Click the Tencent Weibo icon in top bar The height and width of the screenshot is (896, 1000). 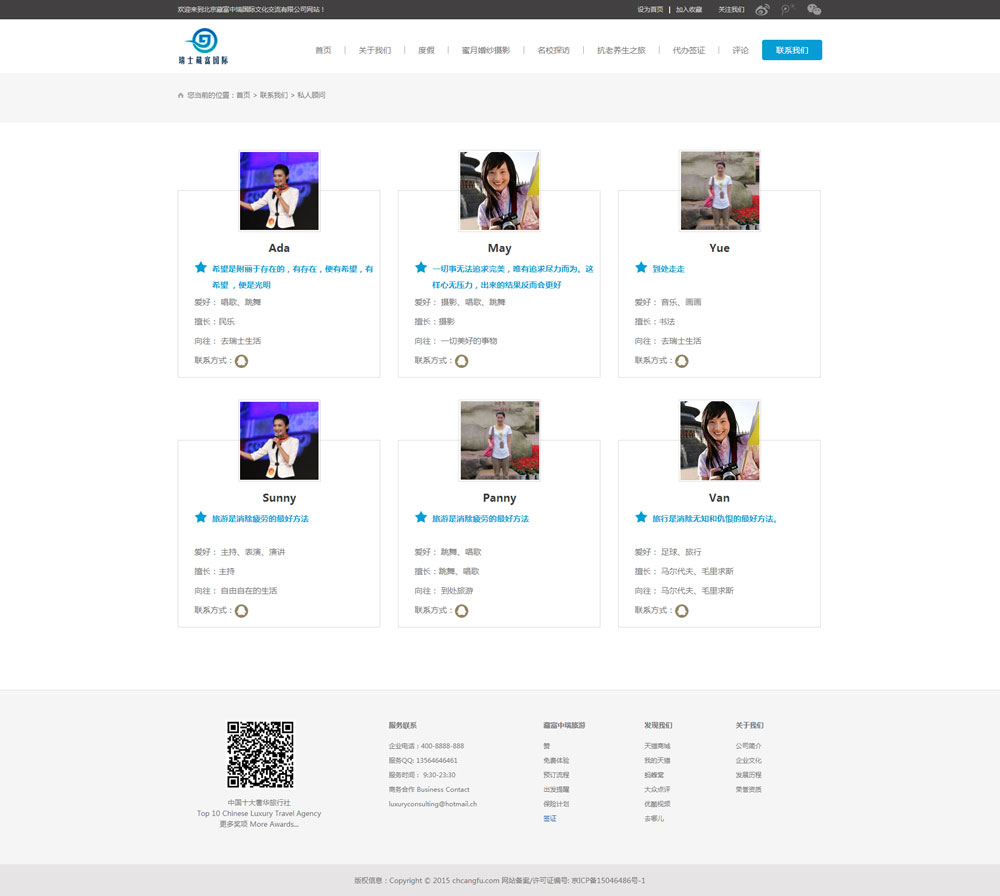(788, 10)
